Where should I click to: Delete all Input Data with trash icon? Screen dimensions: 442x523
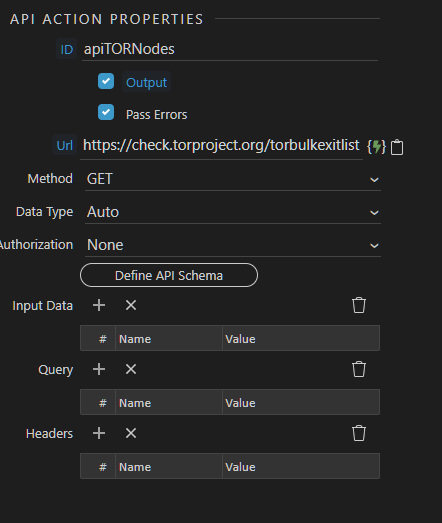359,305
